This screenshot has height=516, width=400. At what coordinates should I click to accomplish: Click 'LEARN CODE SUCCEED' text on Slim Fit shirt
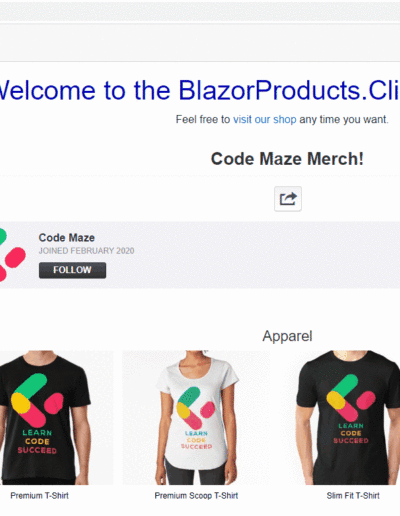[351, 433]
